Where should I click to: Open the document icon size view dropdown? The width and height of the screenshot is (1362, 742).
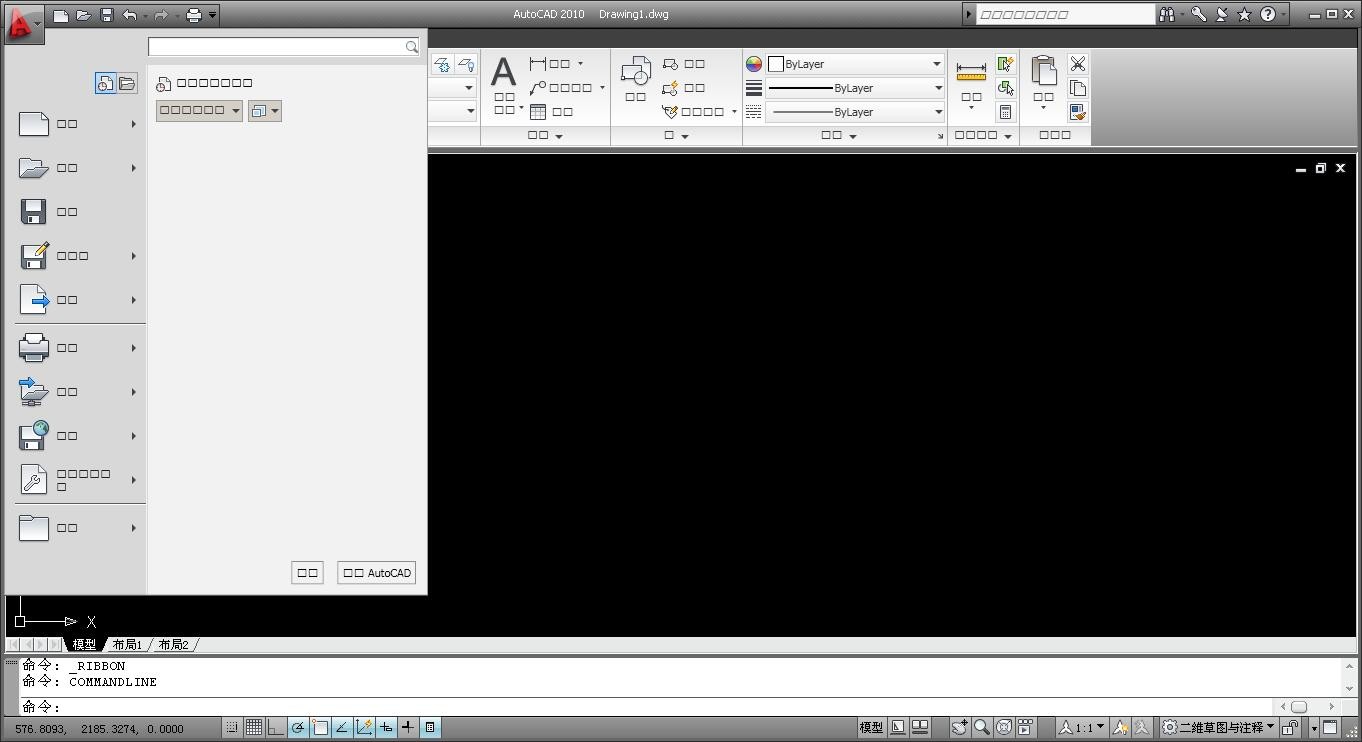tap(265, 110)
